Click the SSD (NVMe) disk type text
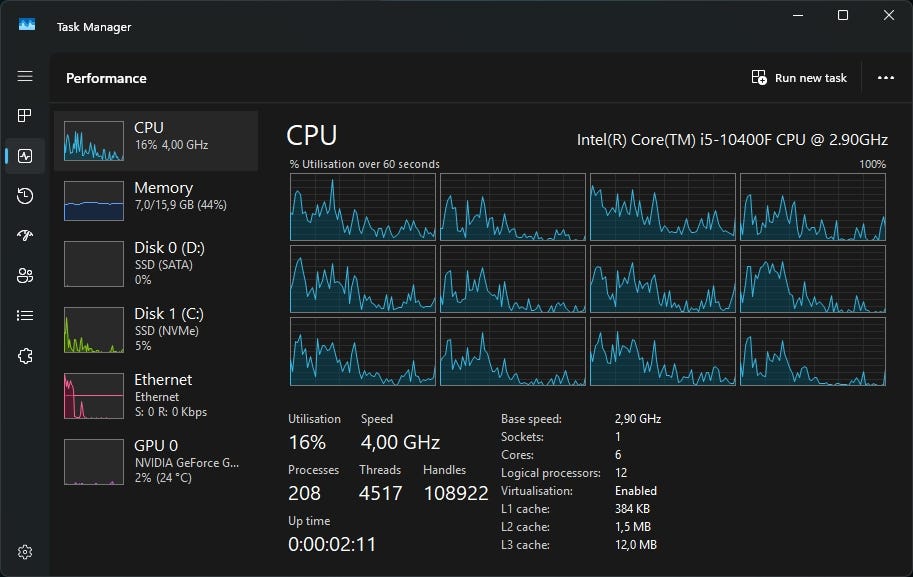Screen dimensions: 913x577 click(167, 331)
